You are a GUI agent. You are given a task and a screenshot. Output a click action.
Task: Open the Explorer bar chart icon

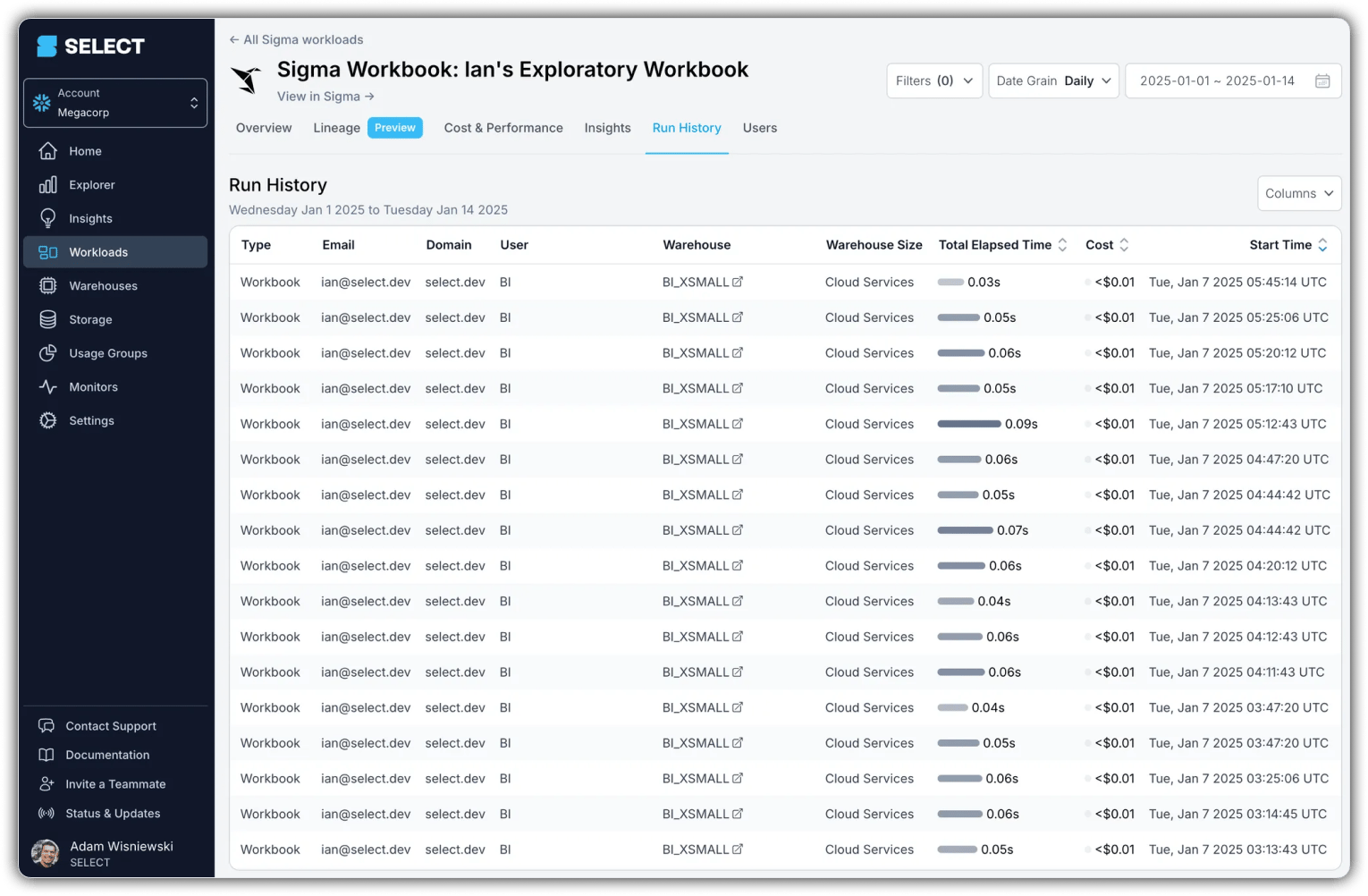click(x=48, y=185)
